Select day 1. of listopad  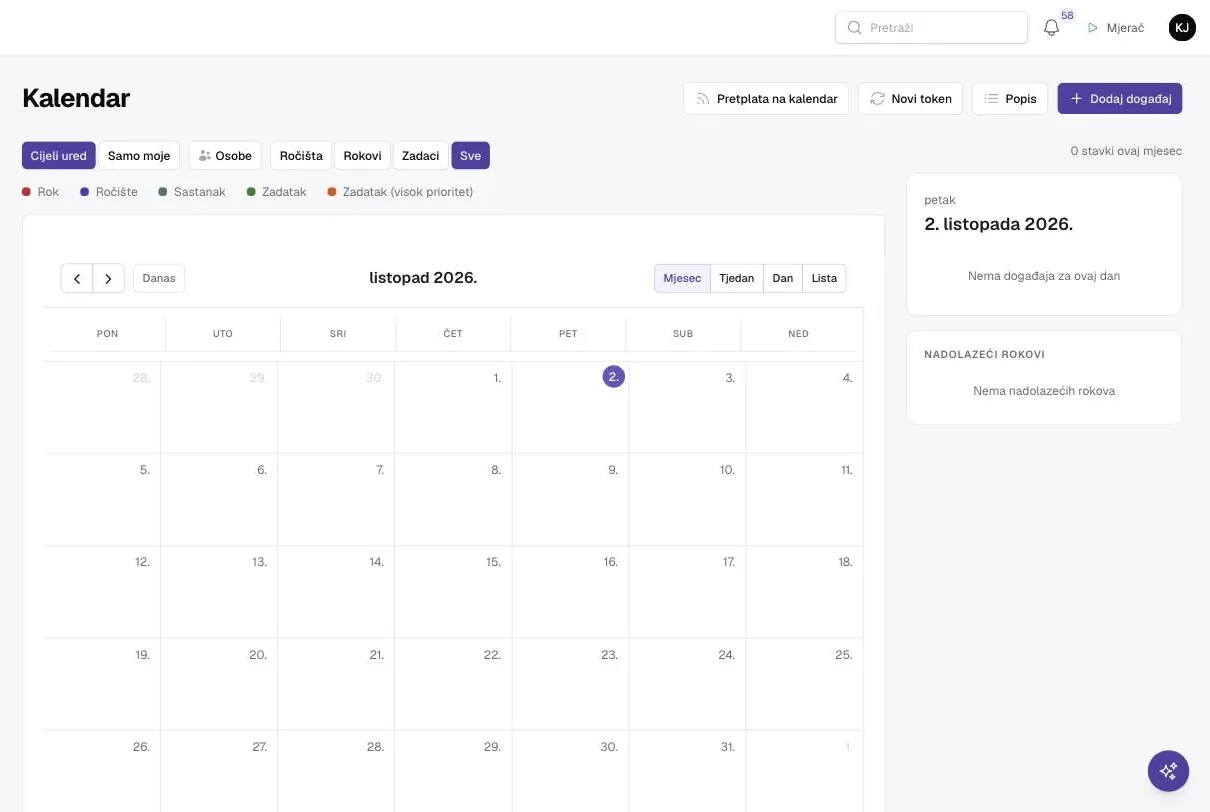tap(497, 378)
